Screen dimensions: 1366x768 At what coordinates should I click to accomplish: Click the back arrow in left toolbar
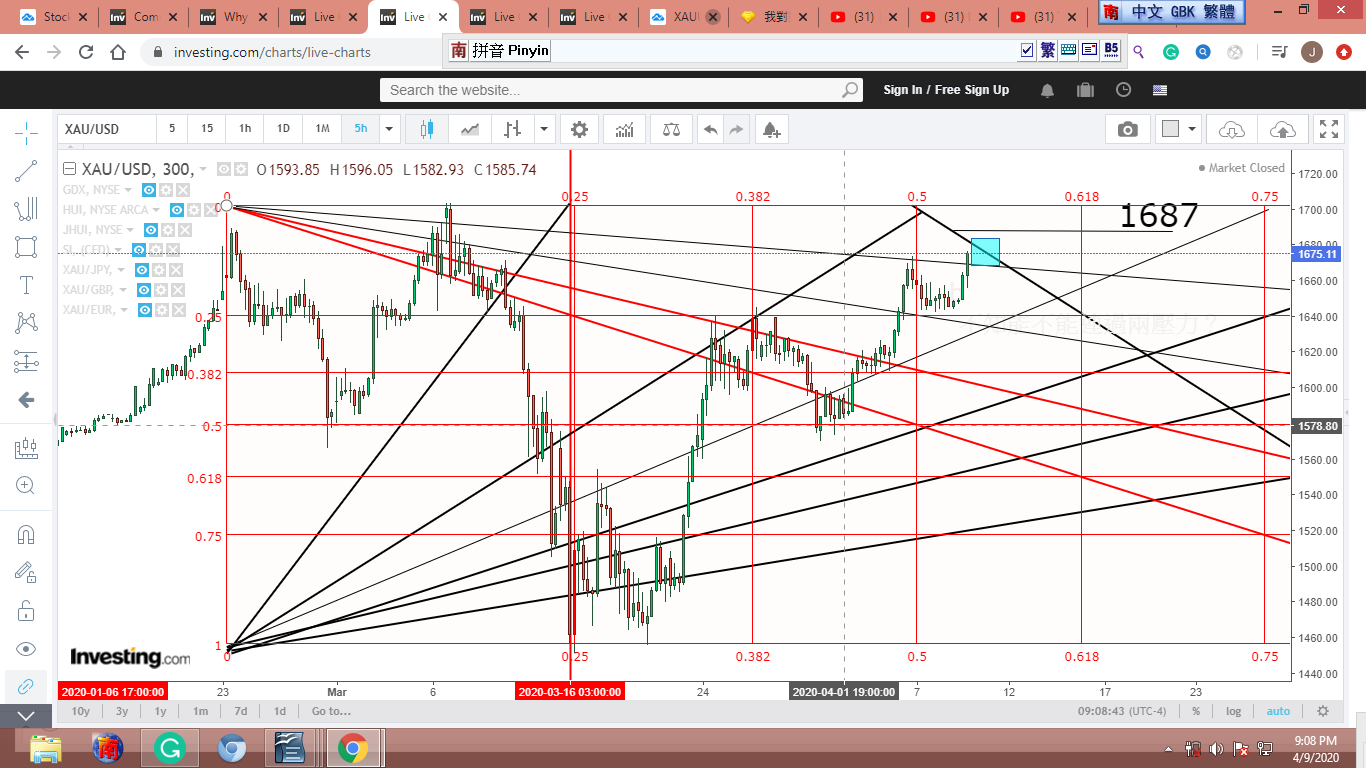point(26,400)
